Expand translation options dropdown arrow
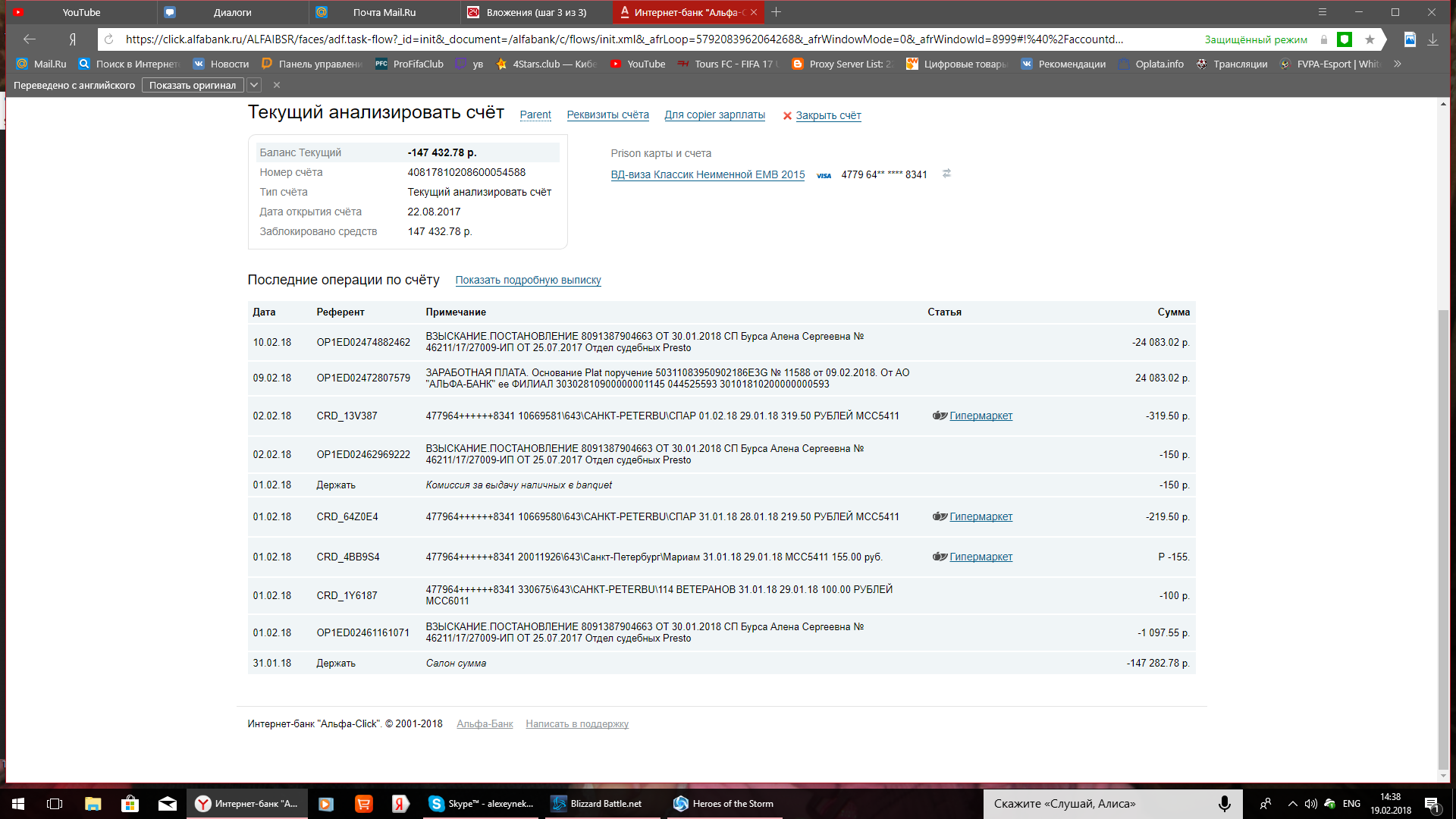 coord(255,85)
